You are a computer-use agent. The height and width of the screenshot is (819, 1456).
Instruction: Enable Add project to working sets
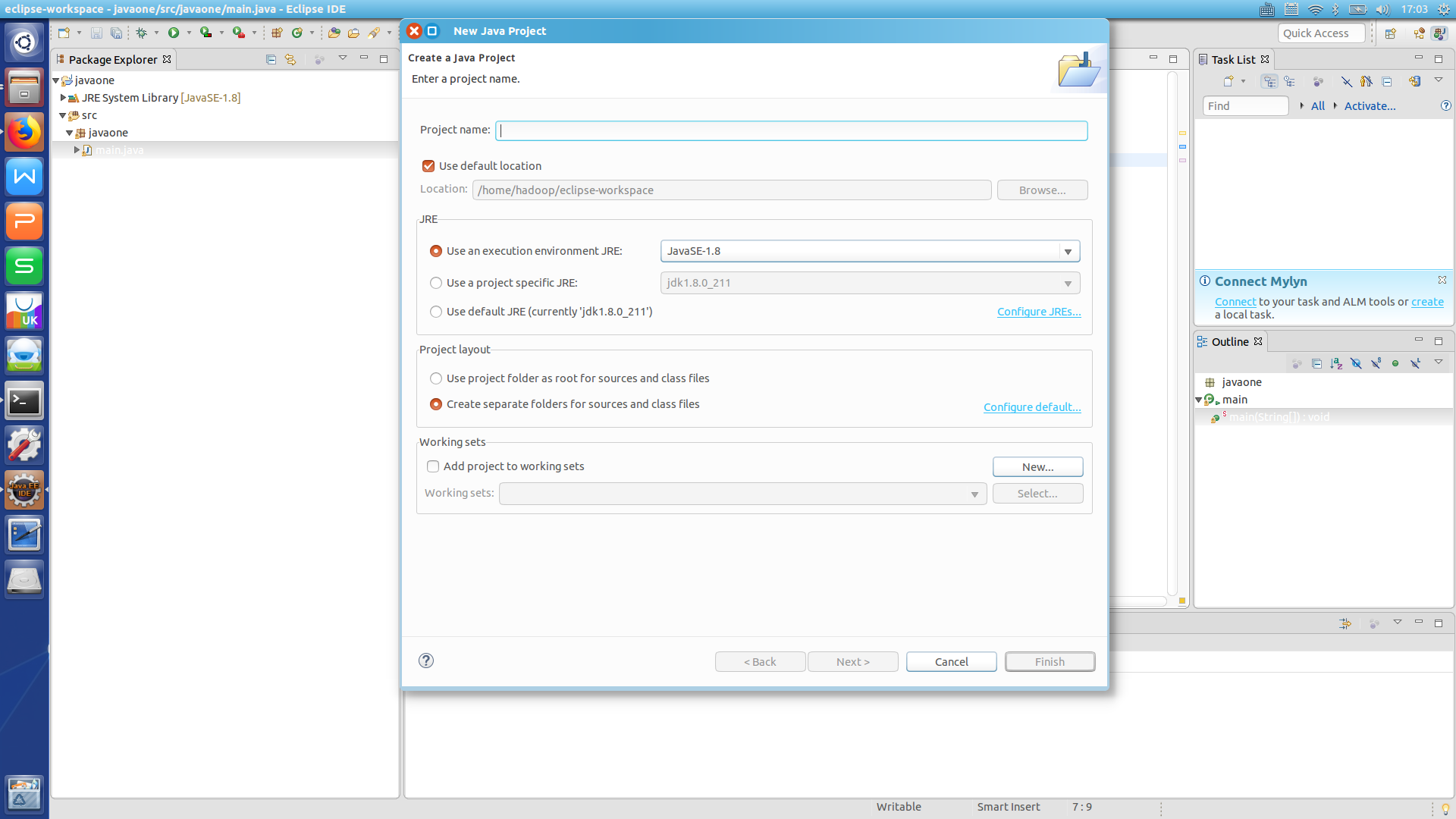pyautogui.click(x=433, y=466)
